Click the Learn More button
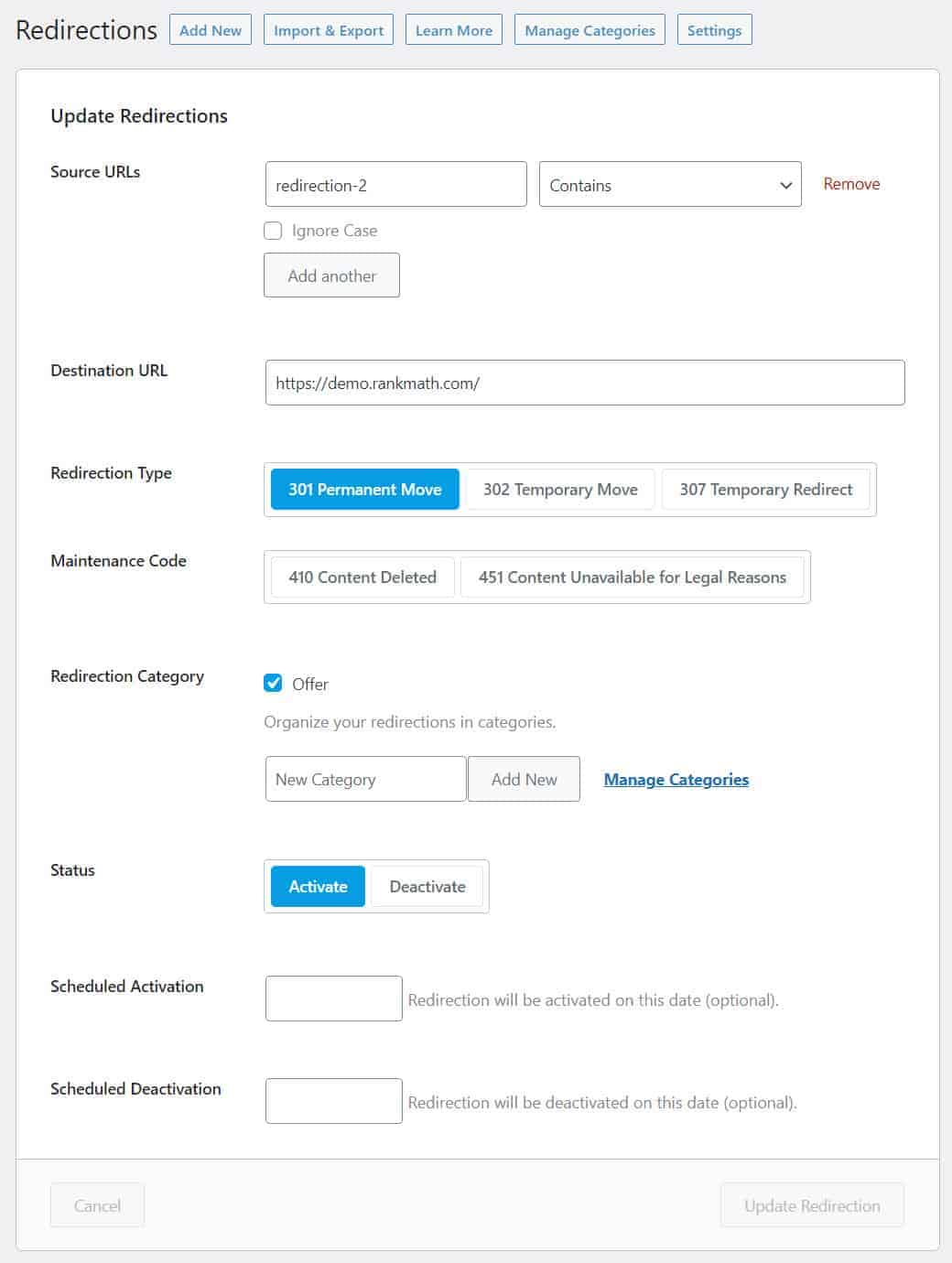Image resolution: width=952 pixels, height=1263 pixels. coord(453,30)
